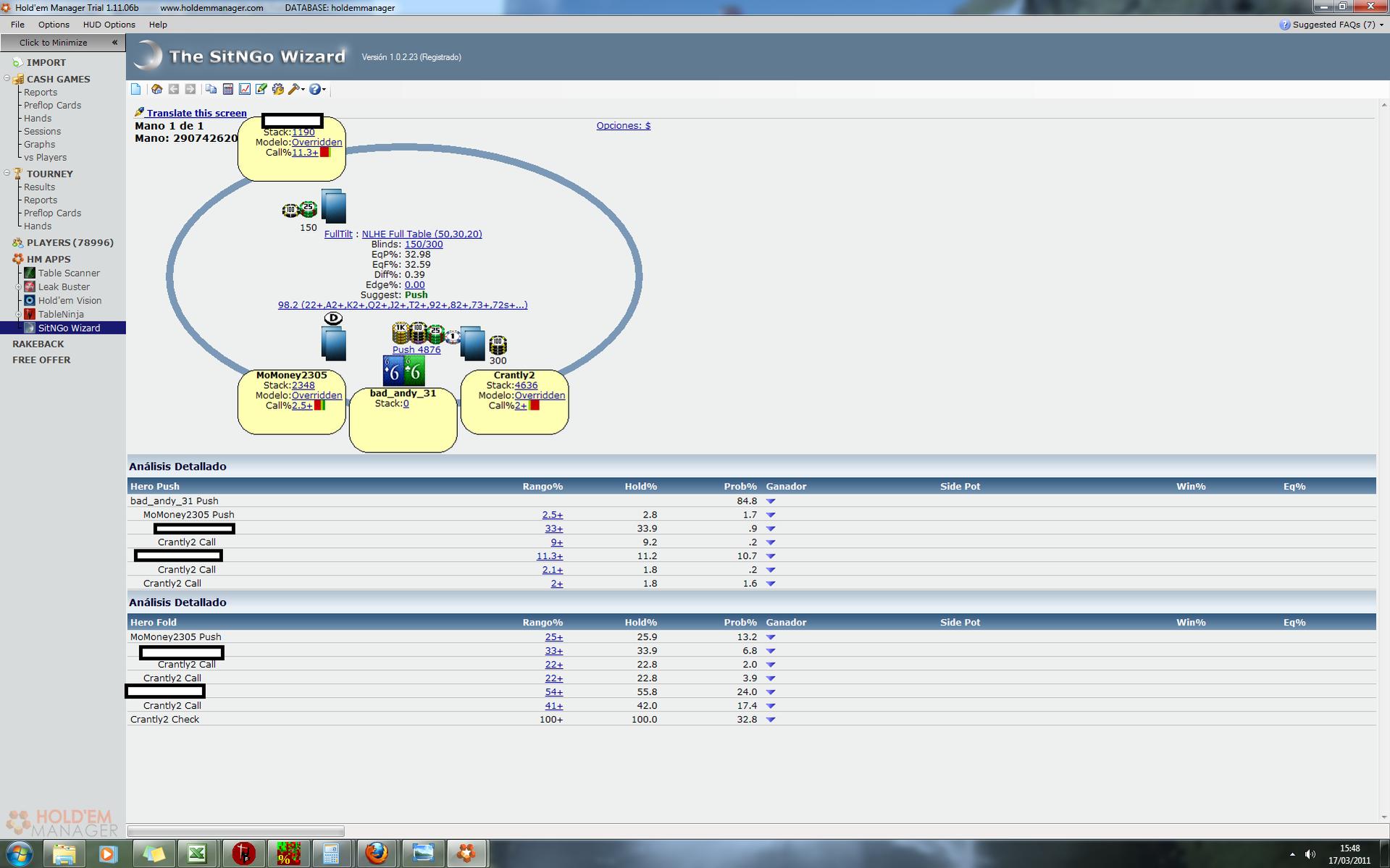Click the suggested push range 98.2 link

tap(403, 305)
